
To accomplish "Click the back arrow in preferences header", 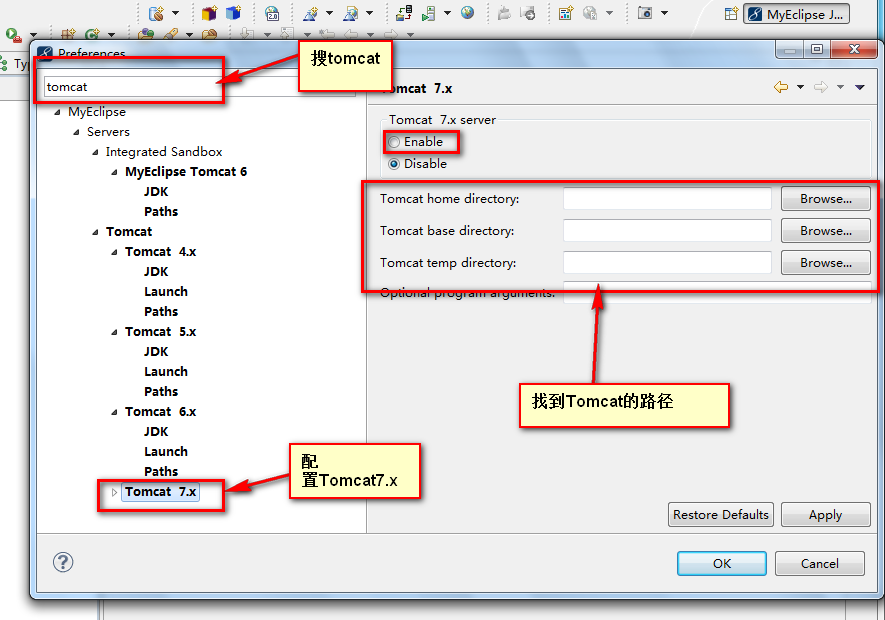I will [781, 87].
